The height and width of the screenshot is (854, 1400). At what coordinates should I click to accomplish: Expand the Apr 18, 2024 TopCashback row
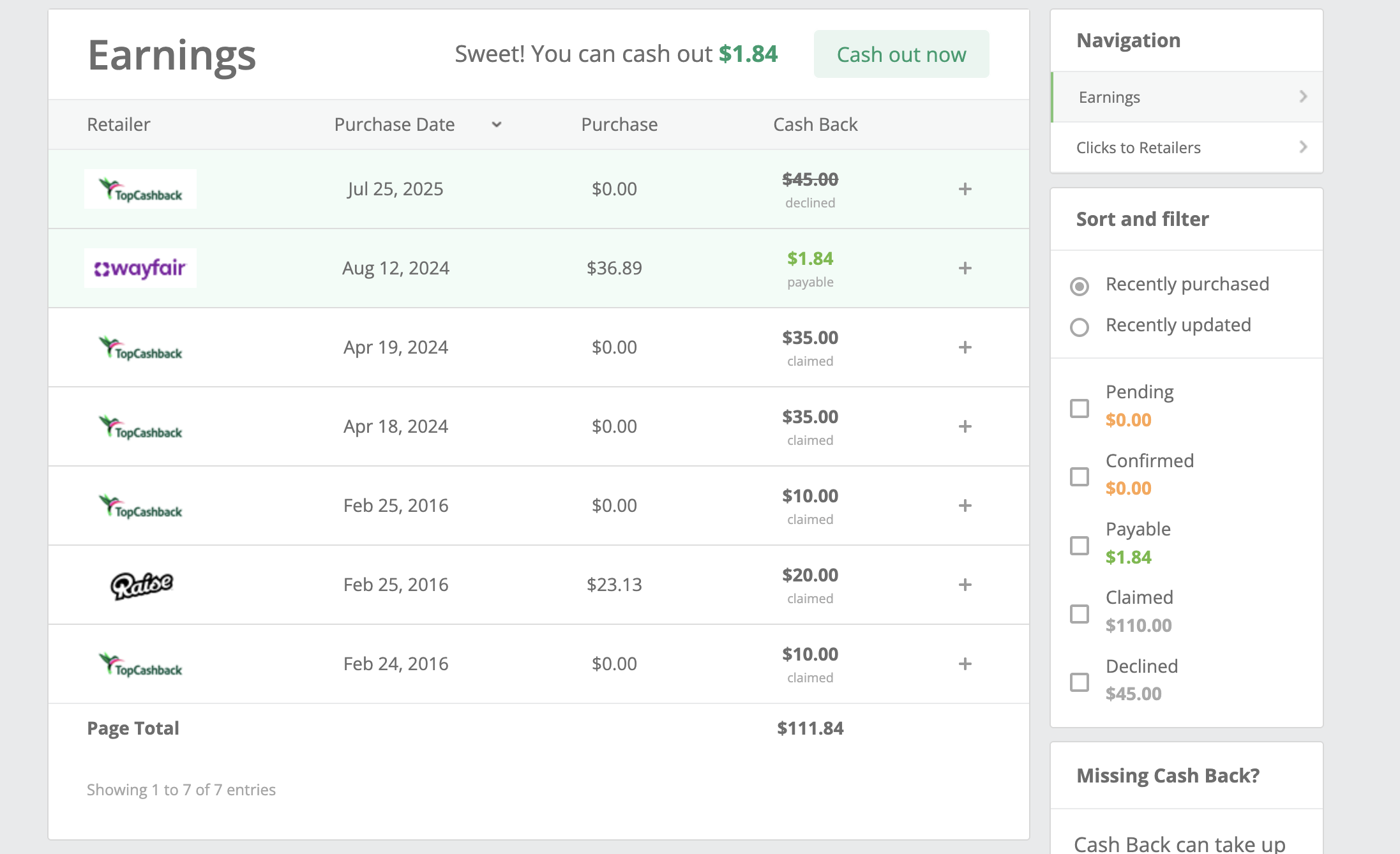pyautogui.click(x=965, y=426)
